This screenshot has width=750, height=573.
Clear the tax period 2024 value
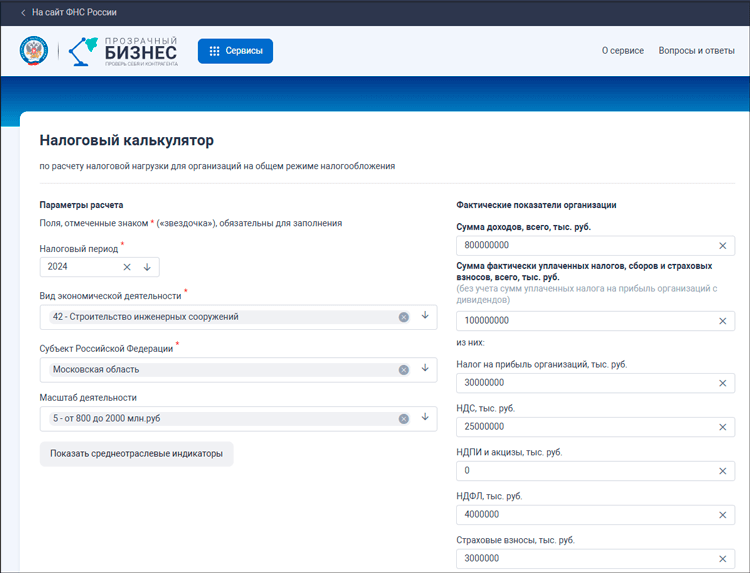click(127, 267)
